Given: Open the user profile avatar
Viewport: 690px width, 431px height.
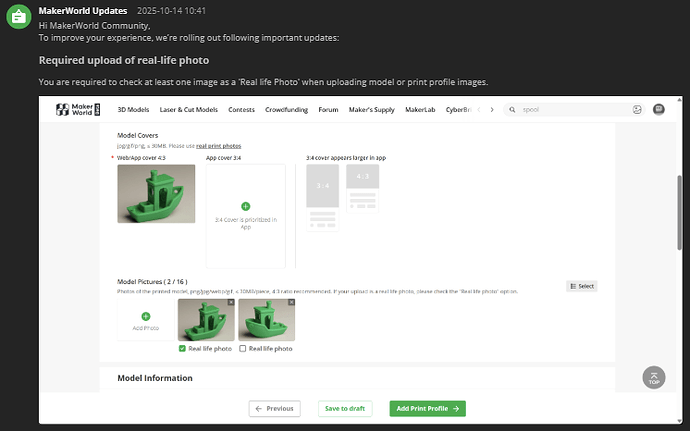Looking at the screenshot, I should [x=658, y=109].
